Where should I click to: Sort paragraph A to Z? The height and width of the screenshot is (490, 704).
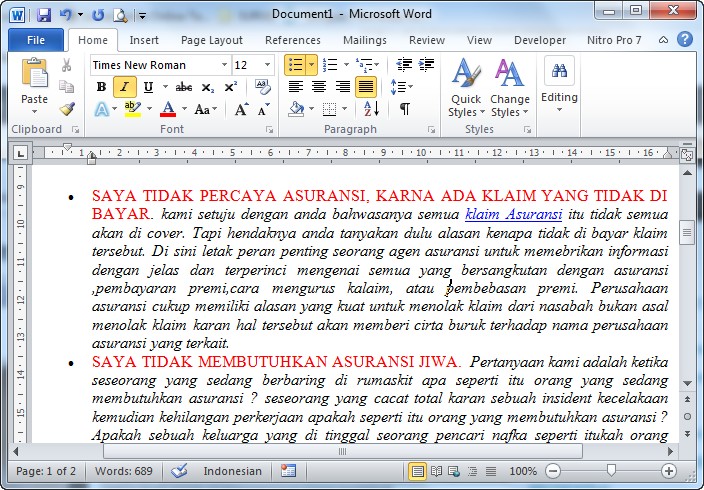click(x=371, y=108)
